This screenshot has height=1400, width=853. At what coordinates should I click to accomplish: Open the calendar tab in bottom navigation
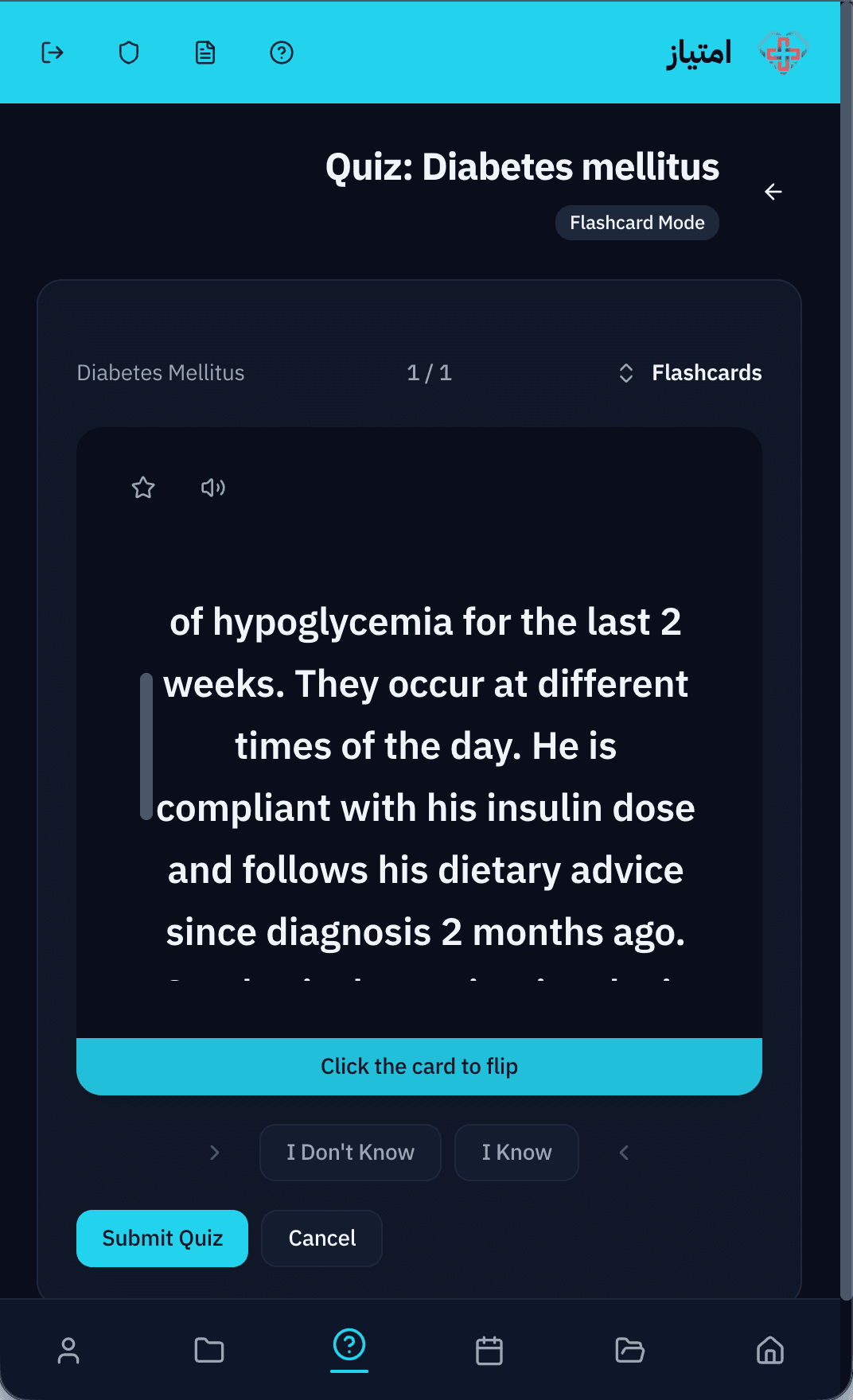tap(489, 1350)
